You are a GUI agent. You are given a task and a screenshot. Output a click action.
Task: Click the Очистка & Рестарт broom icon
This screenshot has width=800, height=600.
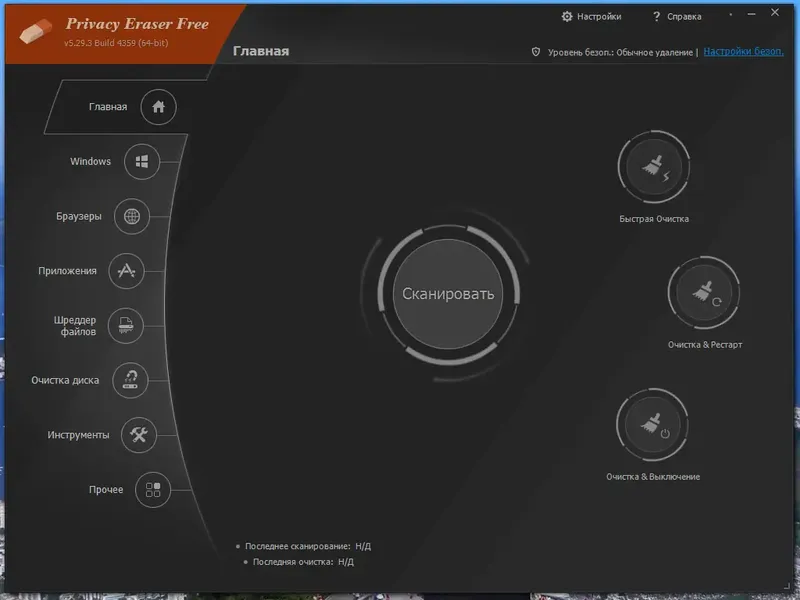[x=704, y=293]
